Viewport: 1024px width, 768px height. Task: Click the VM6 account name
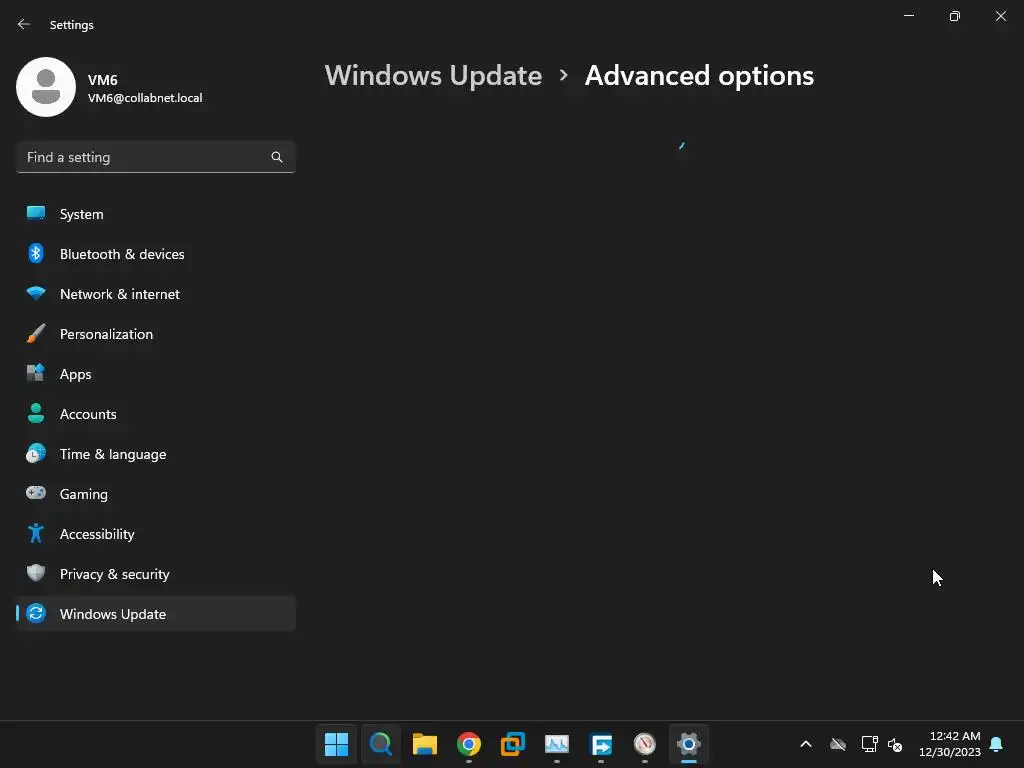tap(103, 80)
